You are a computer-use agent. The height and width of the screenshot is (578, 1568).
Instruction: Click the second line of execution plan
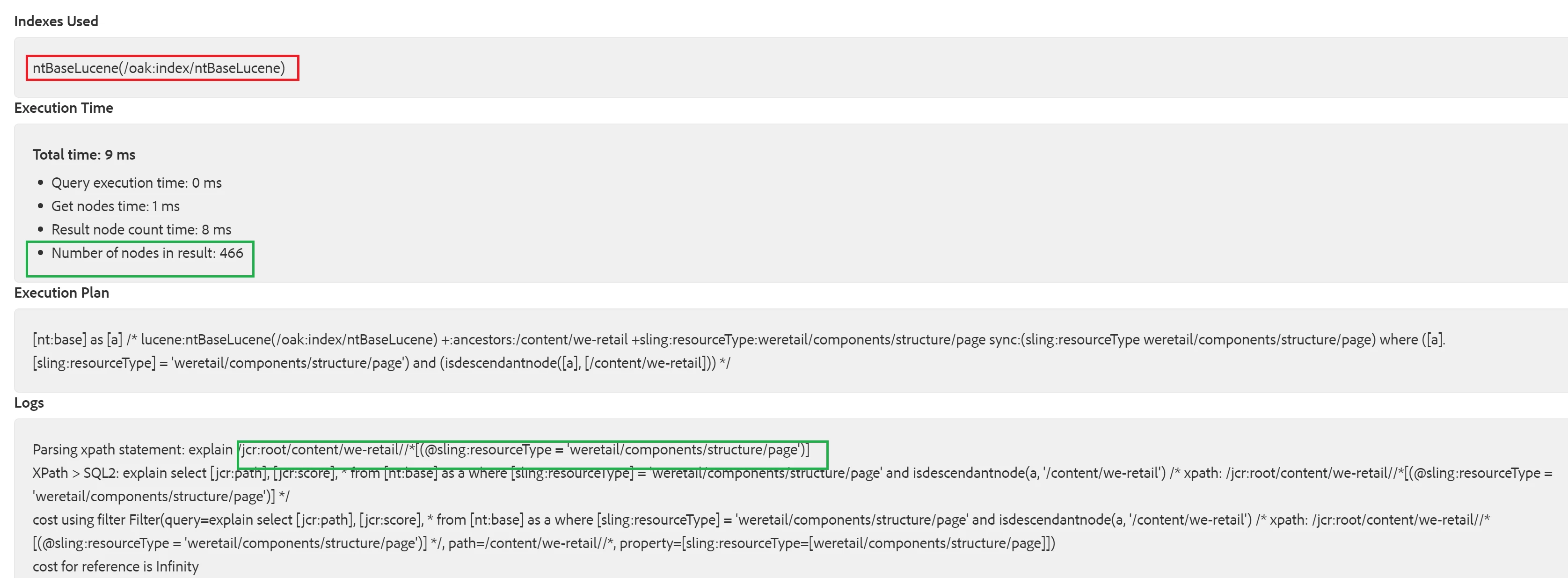point(381,363)
